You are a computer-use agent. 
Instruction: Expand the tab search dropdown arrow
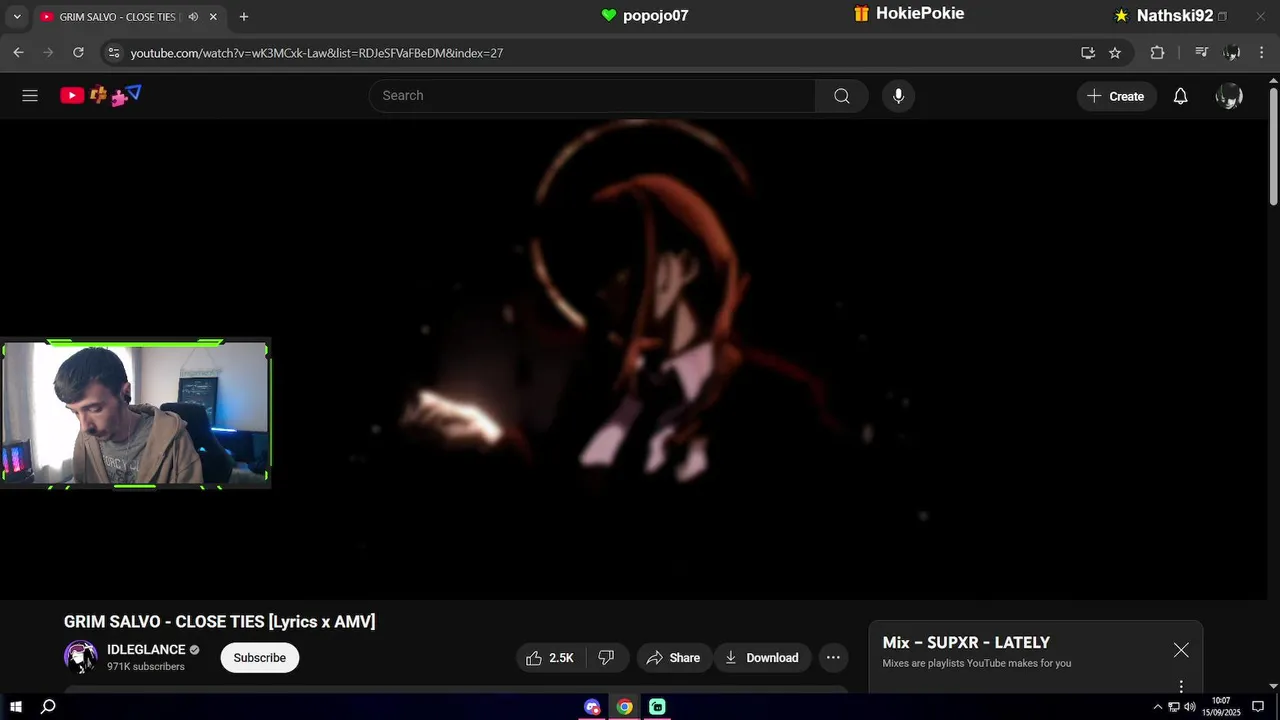pos(16,17)
